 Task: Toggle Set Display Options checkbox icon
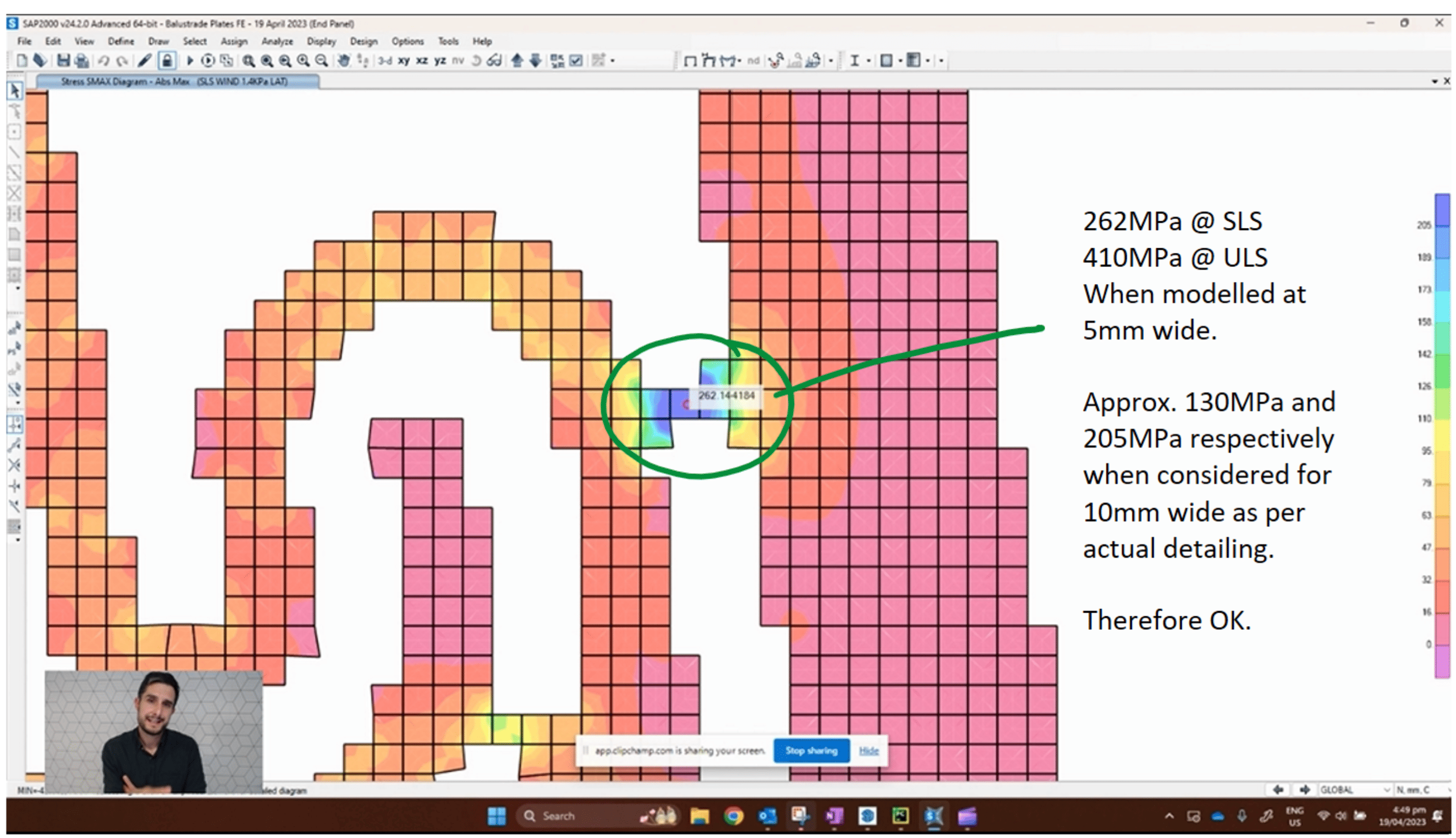576,60
